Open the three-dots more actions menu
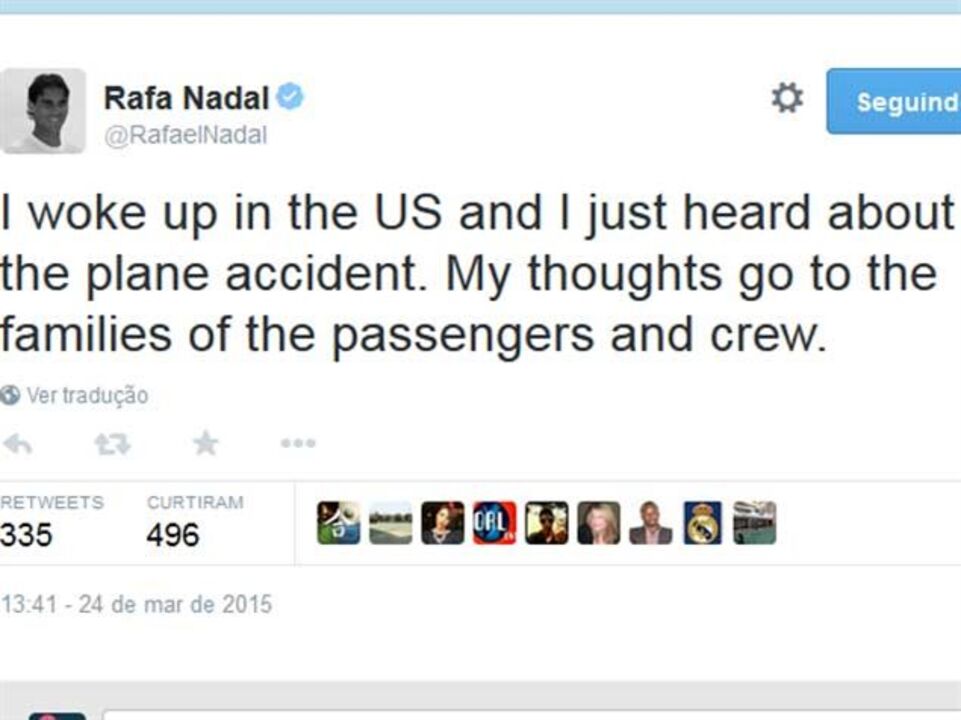This screenshot has height=720, width=961. pyautogui.click(x=298, y=443)
